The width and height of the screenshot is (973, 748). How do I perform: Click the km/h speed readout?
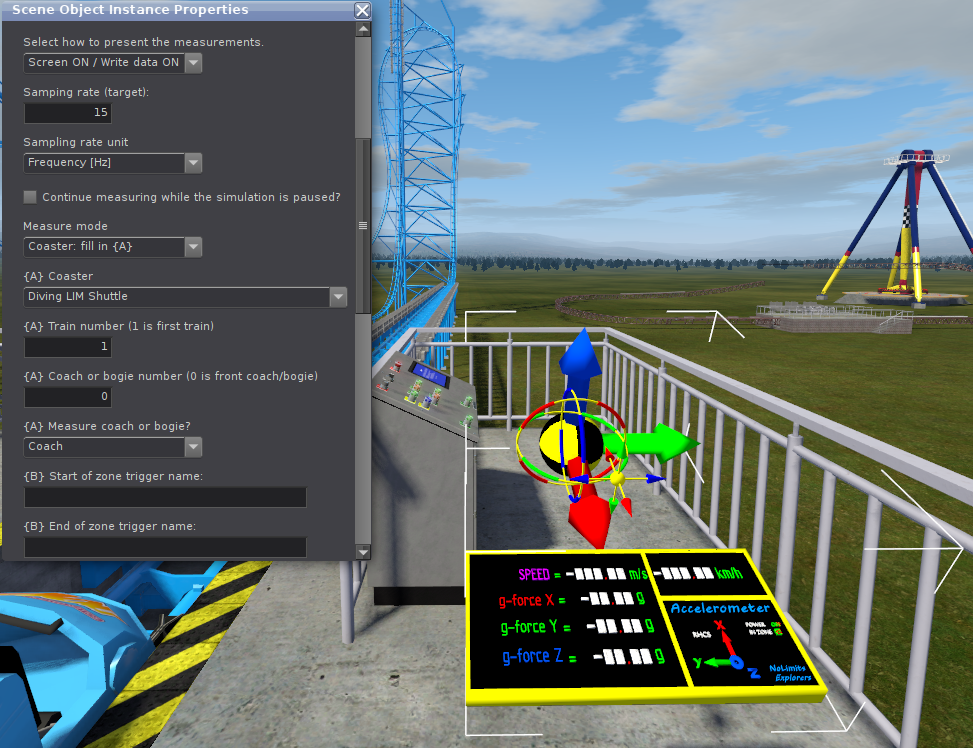coord(699,573)
